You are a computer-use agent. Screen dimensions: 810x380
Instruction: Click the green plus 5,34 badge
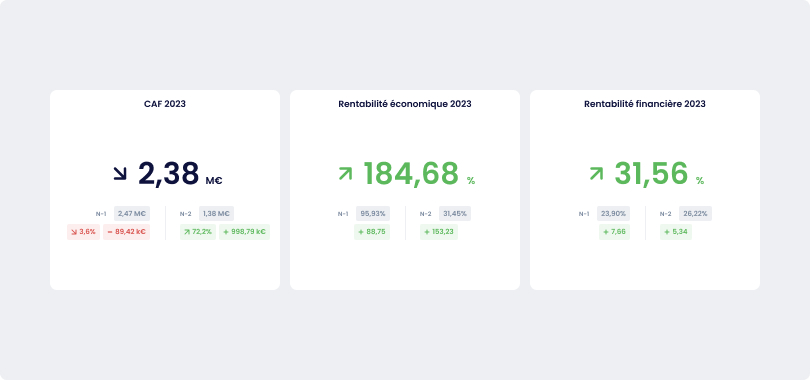point(676,232)
